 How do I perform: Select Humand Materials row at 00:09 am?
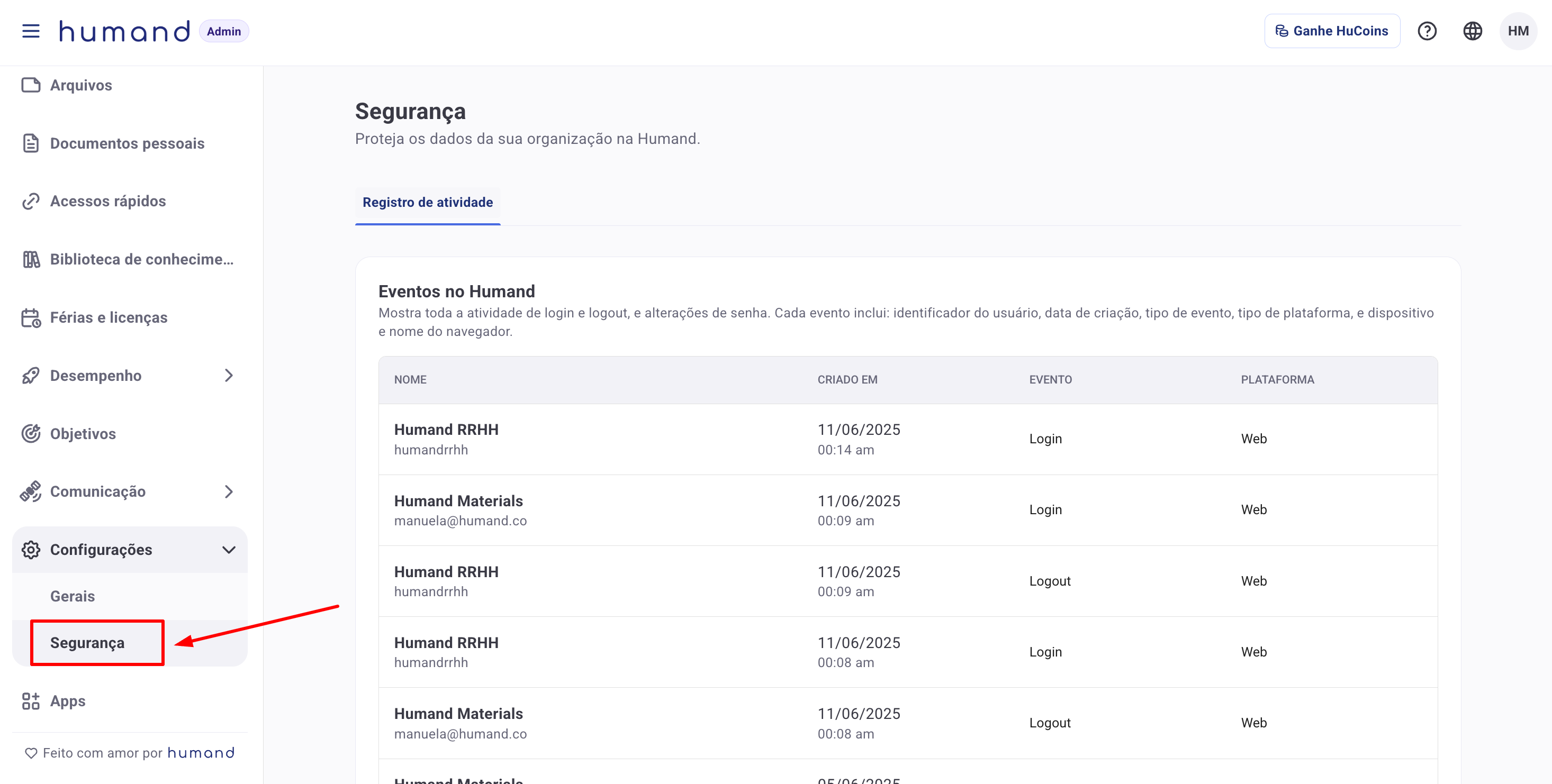tap(908, 510)
